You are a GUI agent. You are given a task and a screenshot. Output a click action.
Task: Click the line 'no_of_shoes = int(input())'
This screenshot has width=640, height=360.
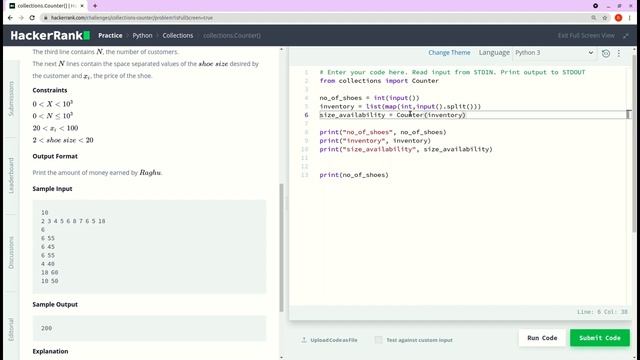point(369,98)
